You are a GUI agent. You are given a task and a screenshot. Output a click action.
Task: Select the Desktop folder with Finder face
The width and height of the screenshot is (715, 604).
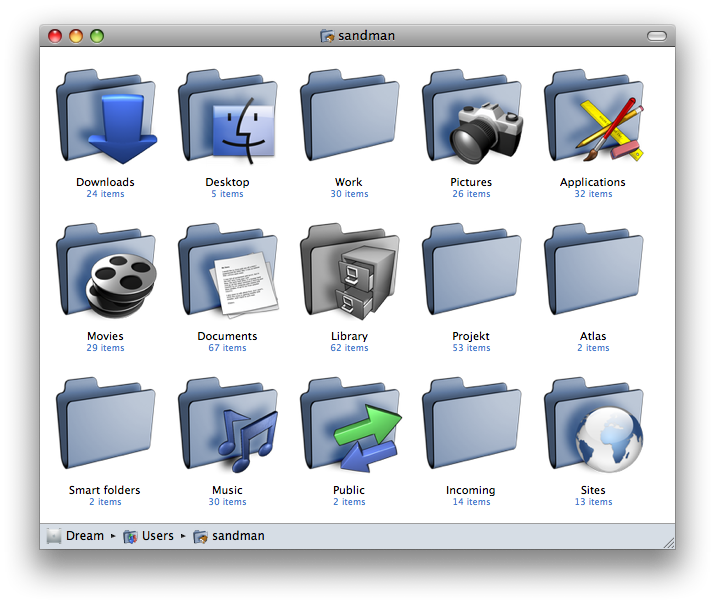[228, 120]
